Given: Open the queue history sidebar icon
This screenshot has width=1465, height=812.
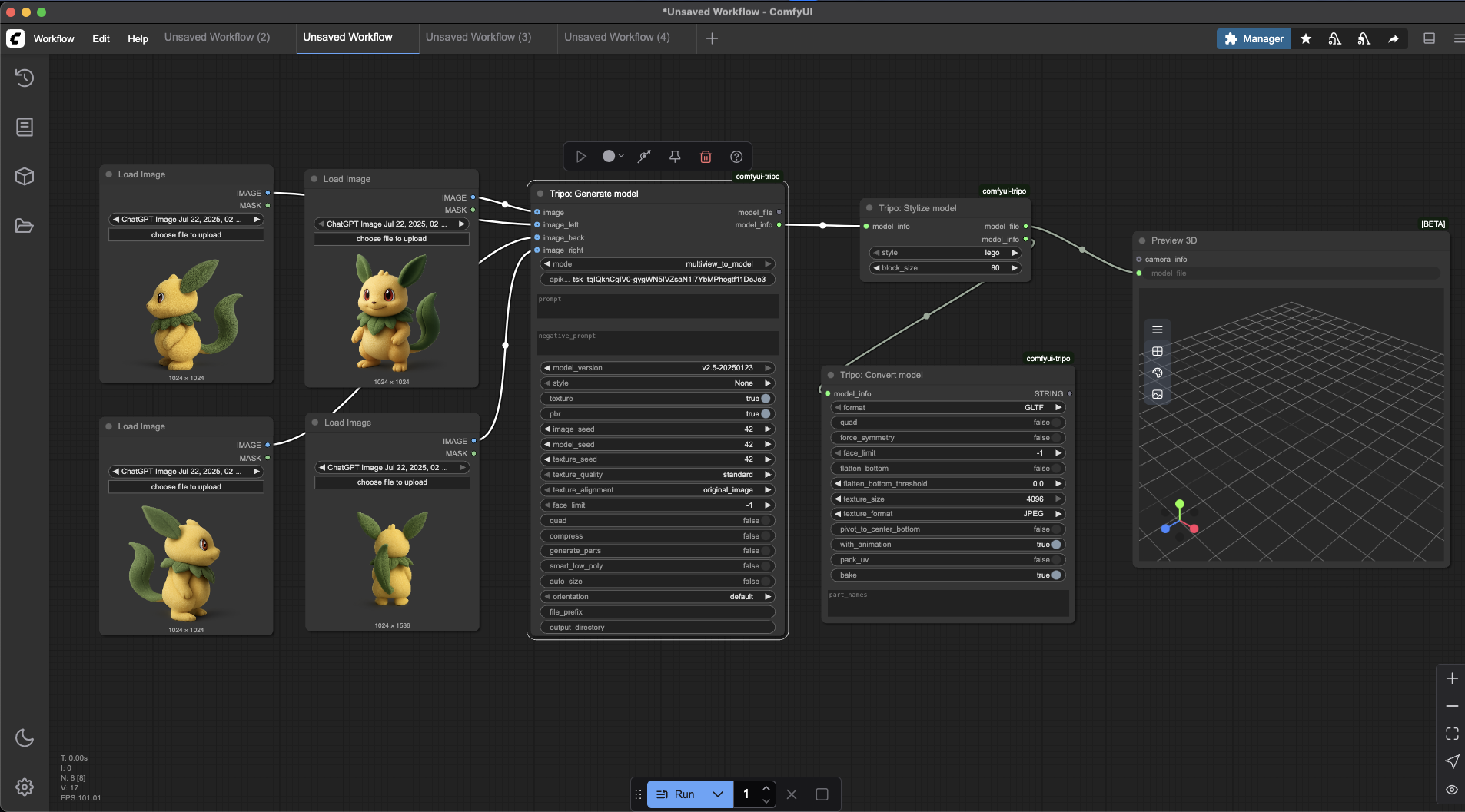Looking at the screenshot, I should point(25,78).
